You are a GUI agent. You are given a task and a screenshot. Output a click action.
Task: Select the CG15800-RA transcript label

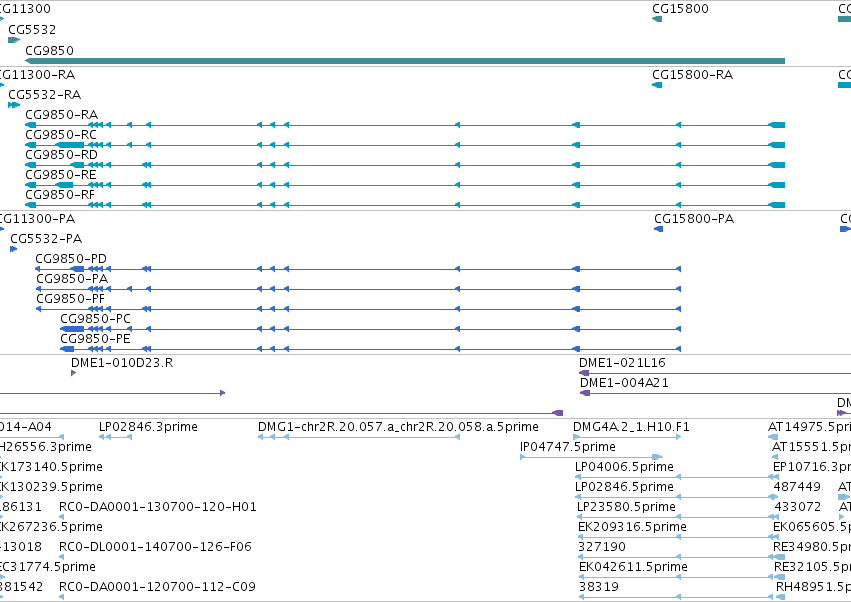click(693, 74)
